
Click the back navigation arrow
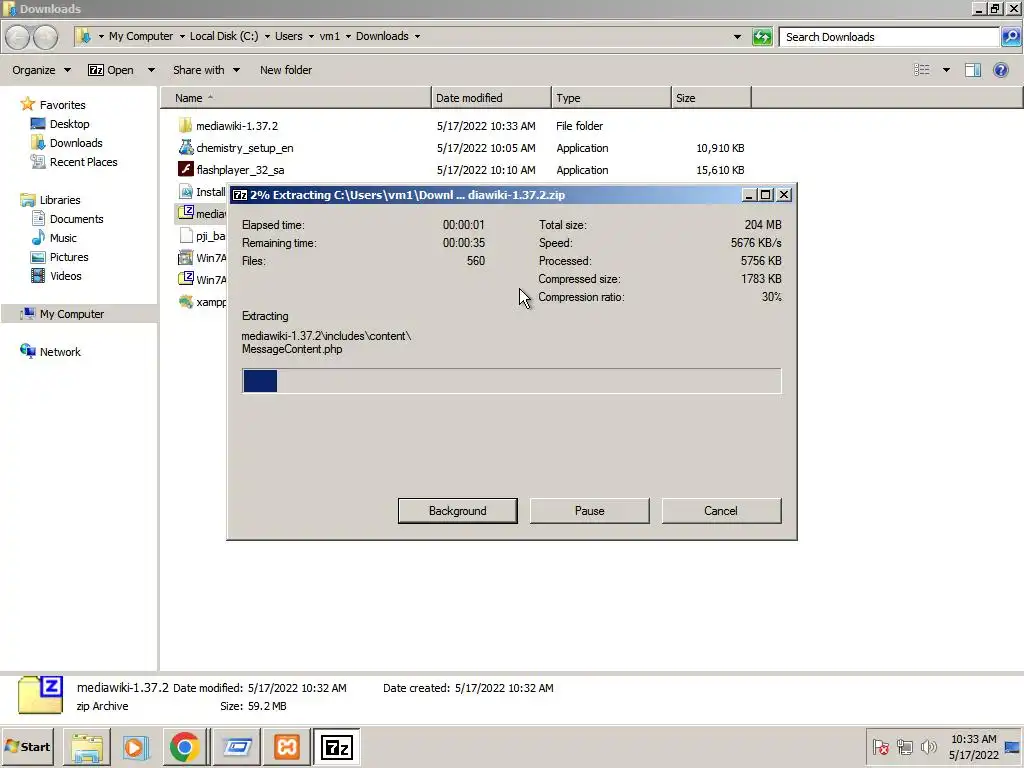coord(18,37)
